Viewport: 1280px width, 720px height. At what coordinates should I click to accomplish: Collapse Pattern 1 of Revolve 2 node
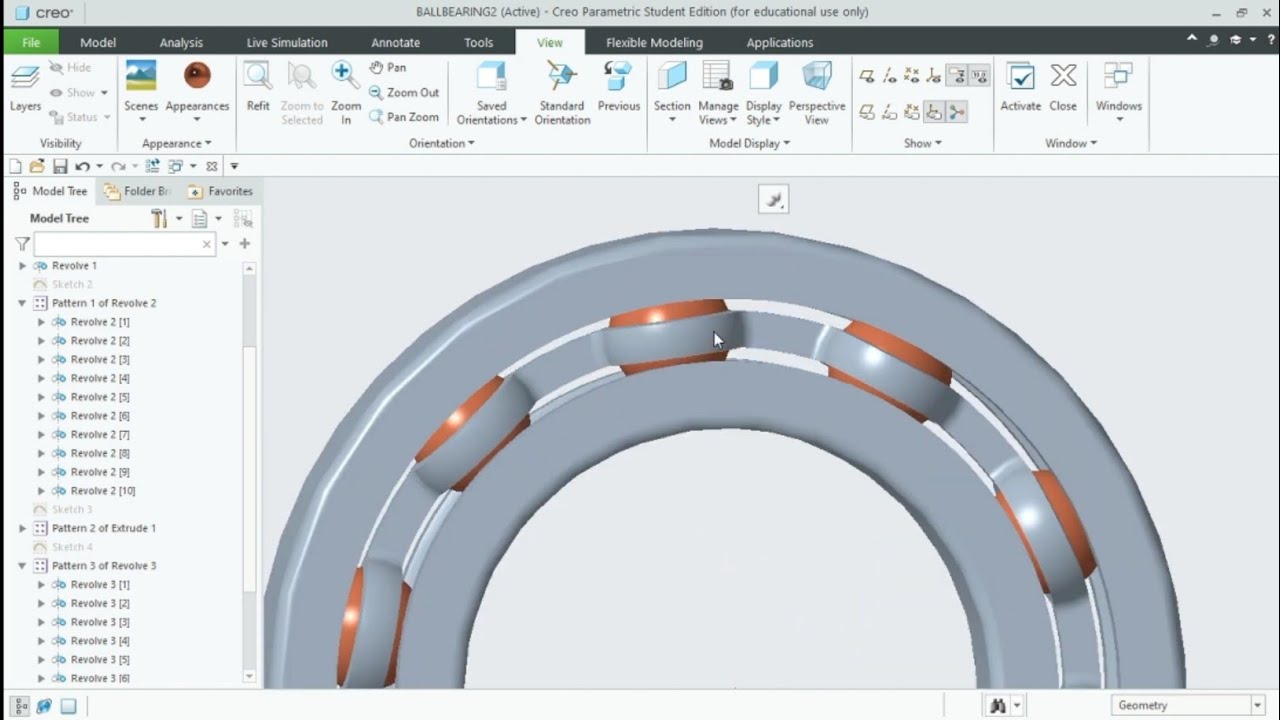(22, 303)
